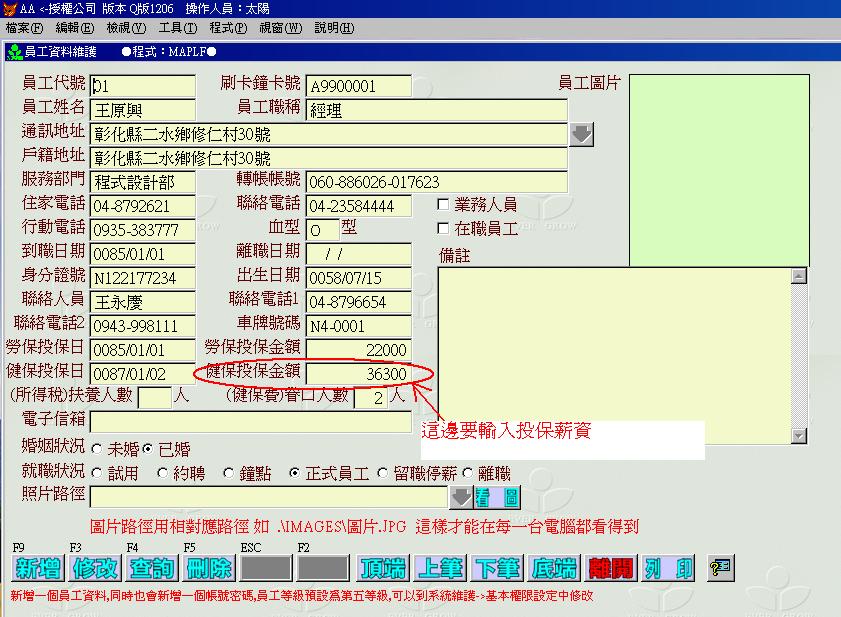The height and width of the screenshot is (617, 841).
Task: Select the 未婚 marital status radio
Action: point(97,448)
